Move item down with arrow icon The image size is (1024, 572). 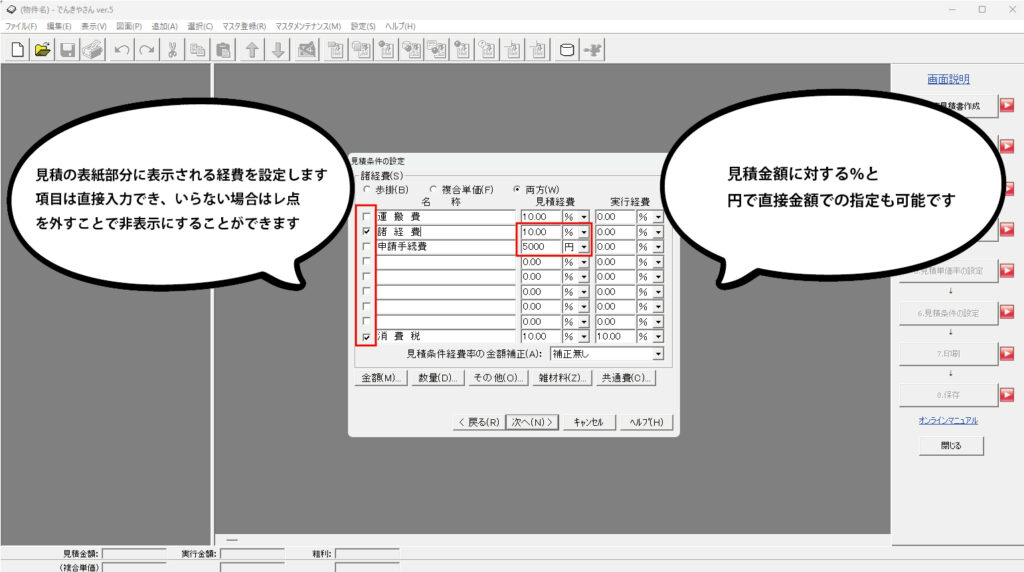coord(278,50)
